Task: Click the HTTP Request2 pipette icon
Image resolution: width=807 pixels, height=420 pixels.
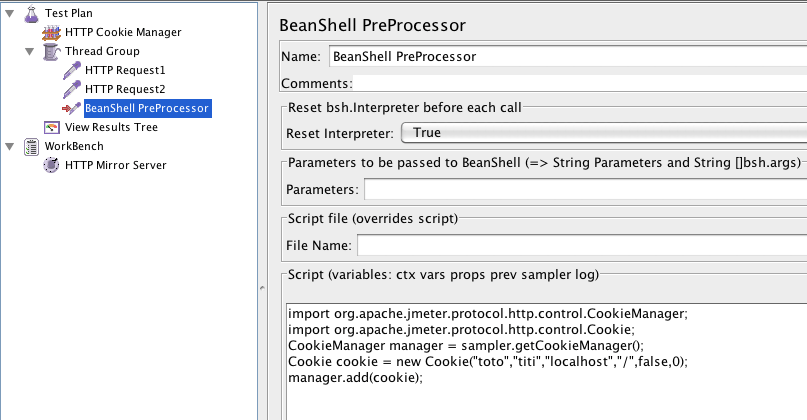Action: click(71, 89)
